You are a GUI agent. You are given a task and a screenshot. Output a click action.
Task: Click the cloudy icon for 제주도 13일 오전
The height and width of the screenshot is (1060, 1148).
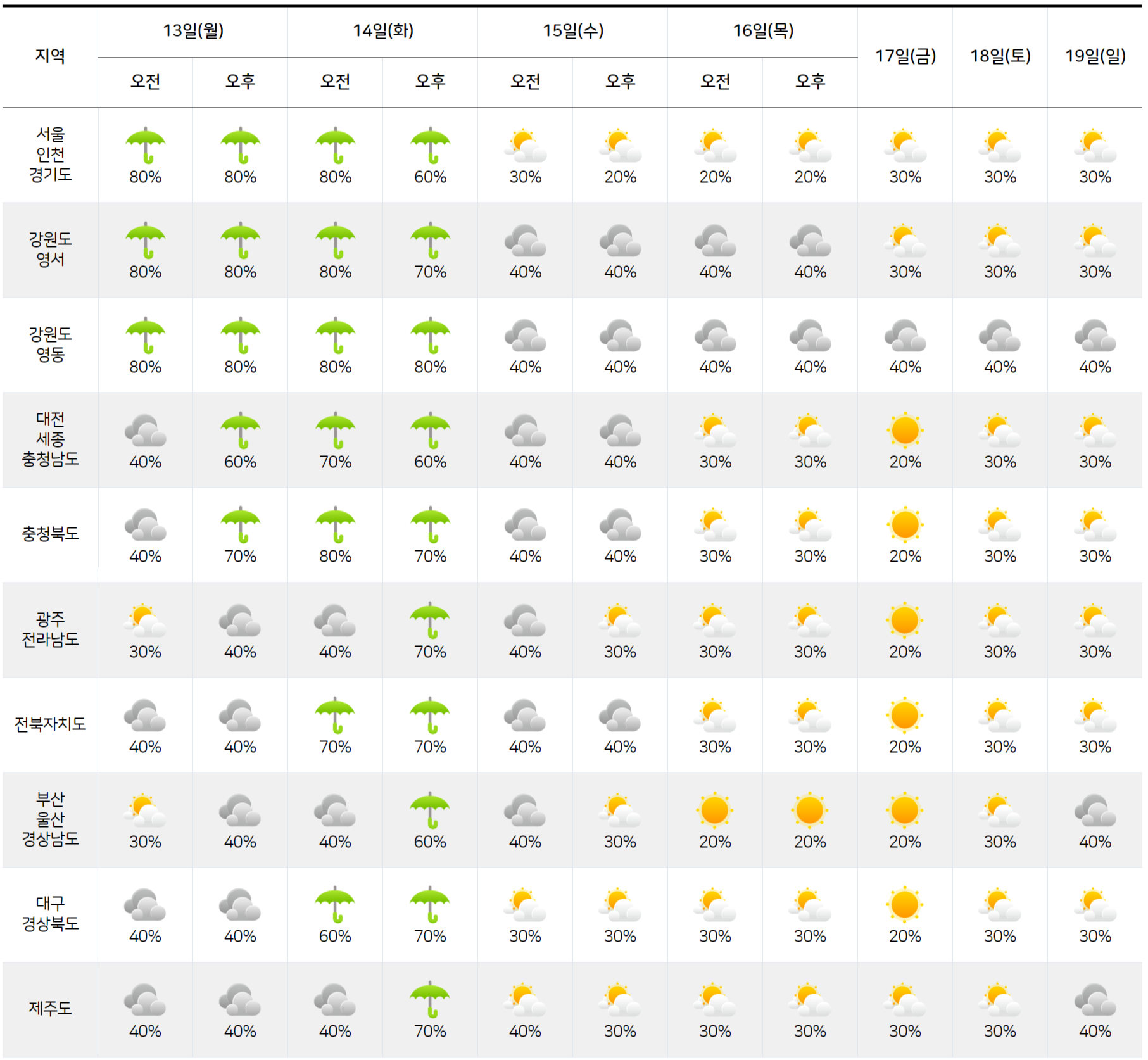click(x=145, y=1000)
